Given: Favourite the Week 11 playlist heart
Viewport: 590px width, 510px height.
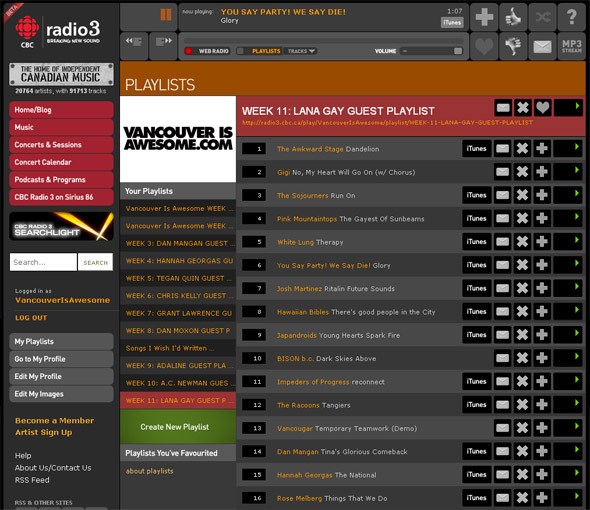Looking at the screenshot, I should click(542, 108).
